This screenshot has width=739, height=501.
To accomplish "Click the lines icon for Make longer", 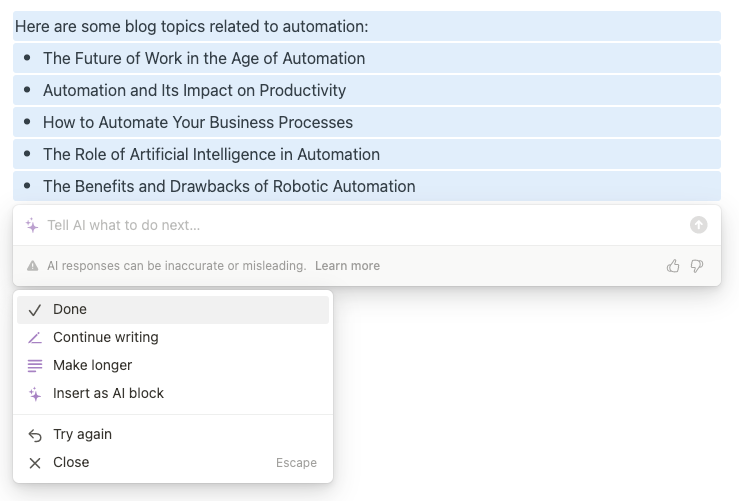I will [35, 366].
